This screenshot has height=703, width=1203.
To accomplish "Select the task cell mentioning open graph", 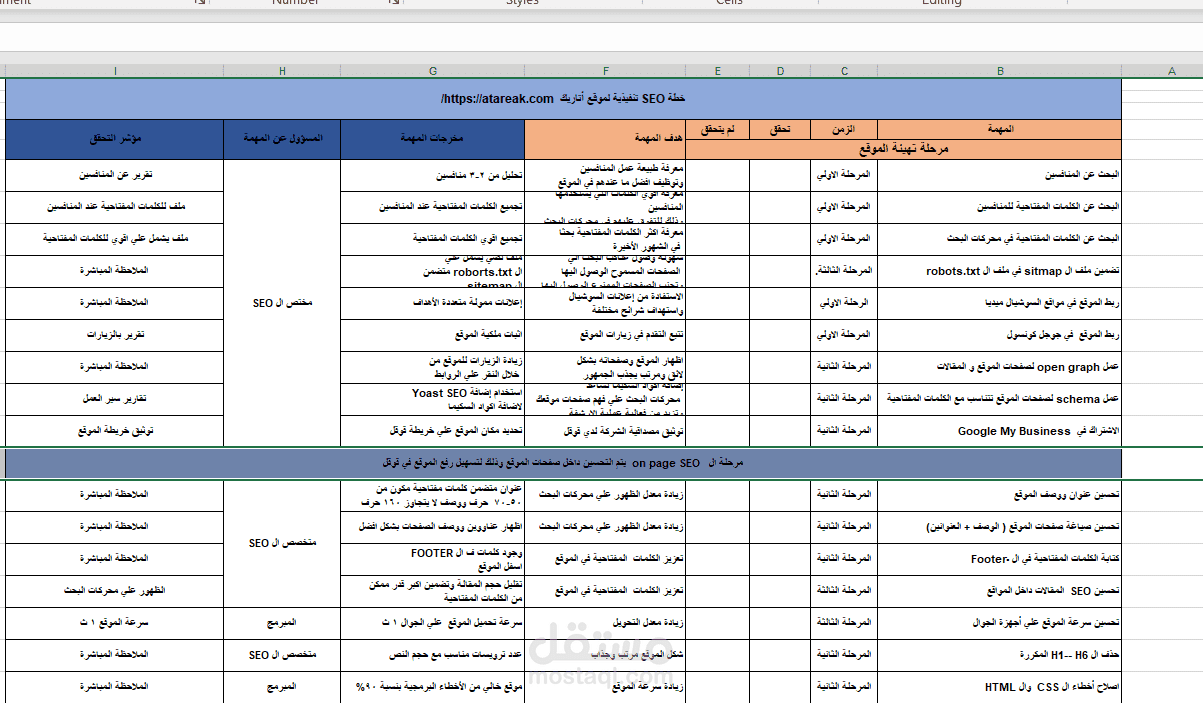I will pos(1000,366).
